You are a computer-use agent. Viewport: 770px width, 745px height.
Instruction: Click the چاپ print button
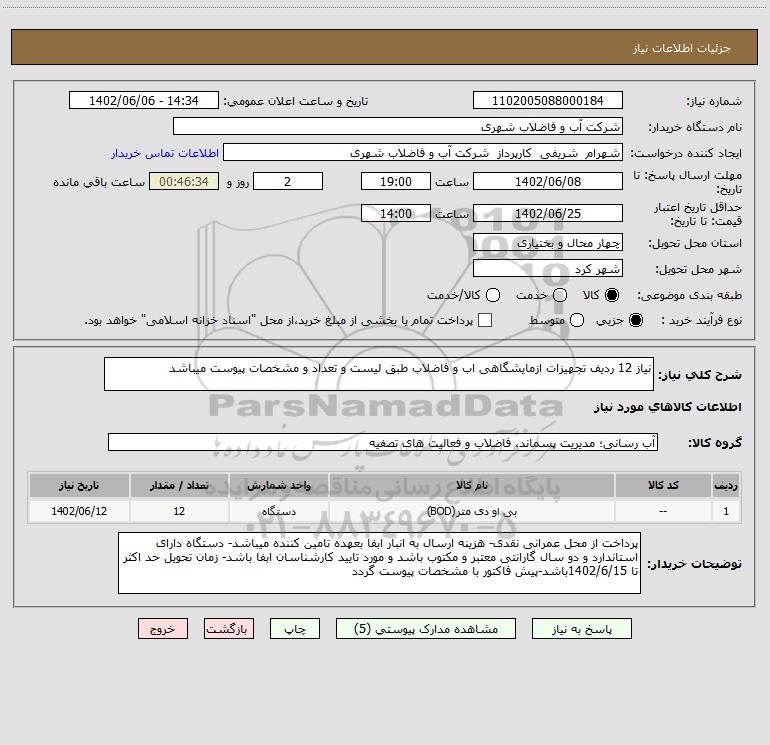295,629
